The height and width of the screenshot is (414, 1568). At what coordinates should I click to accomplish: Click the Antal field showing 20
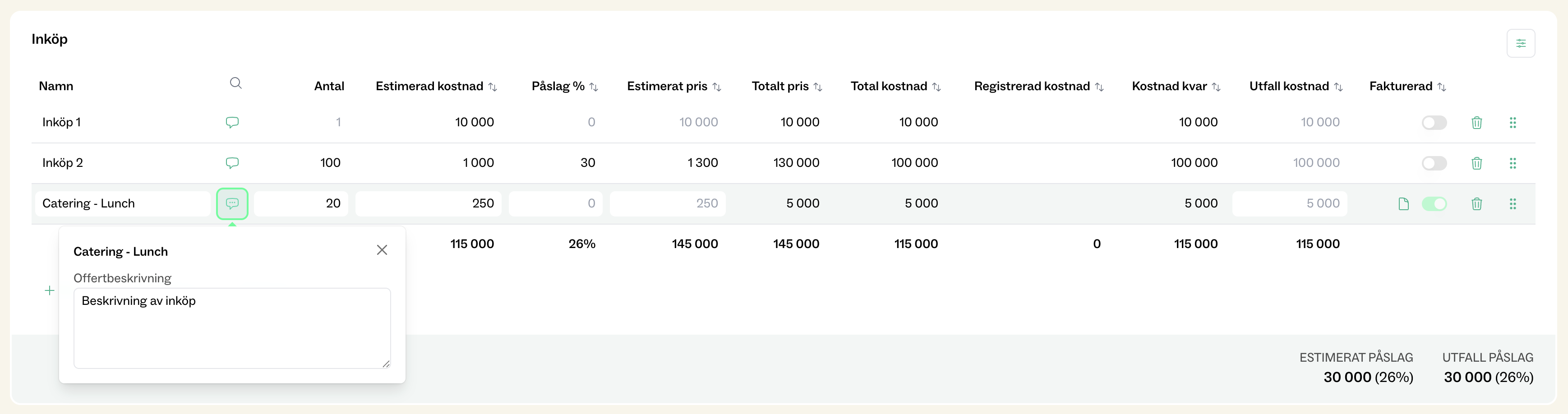point(301,204)
